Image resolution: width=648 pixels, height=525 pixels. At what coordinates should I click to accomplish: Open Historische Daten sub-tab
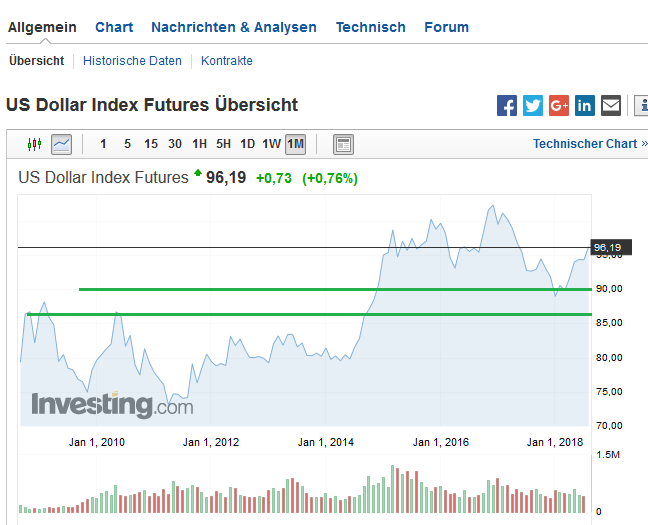coord(132,61)
